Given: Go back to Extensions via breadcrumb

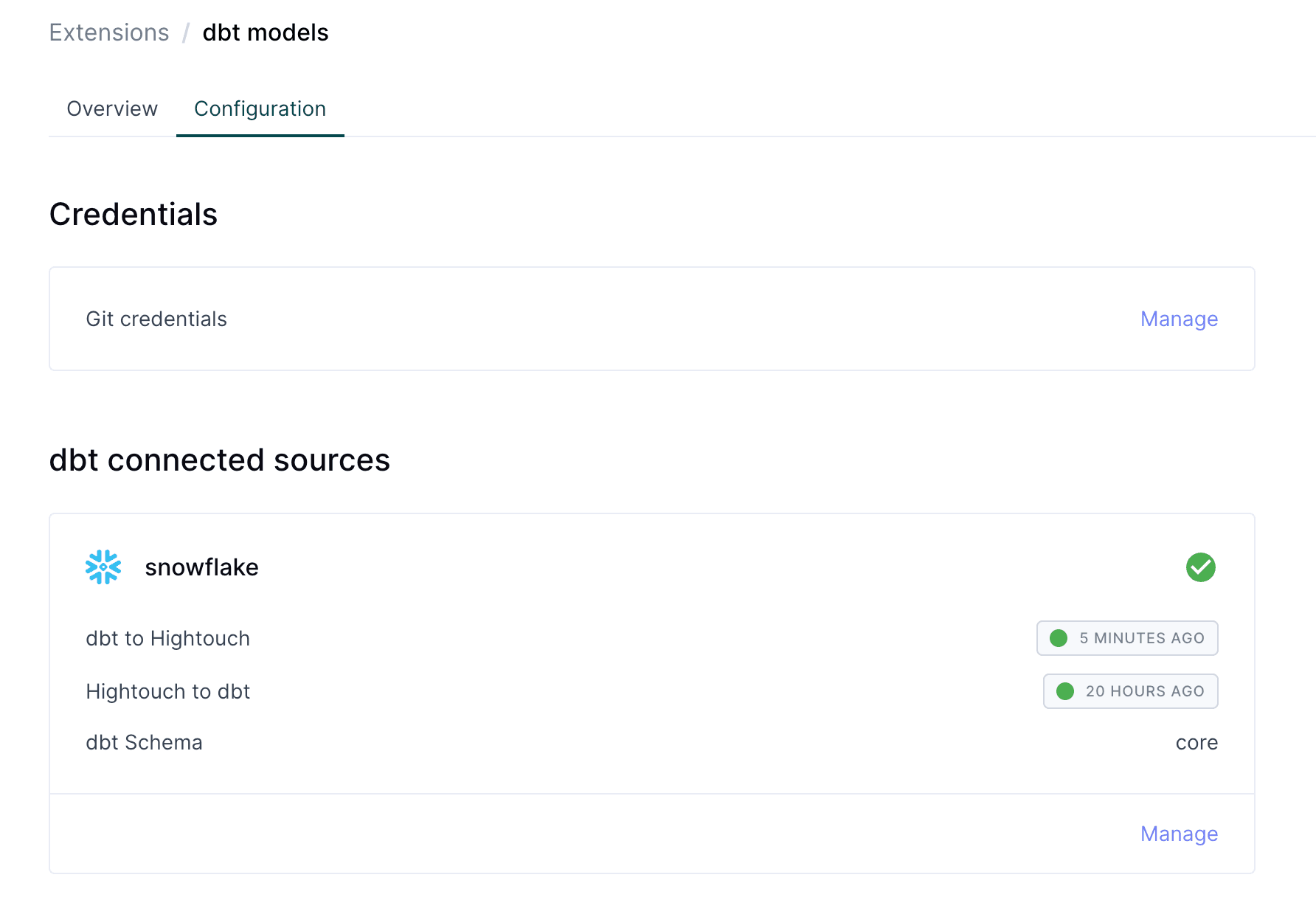Looking at the screenshot, I should 109,32.
